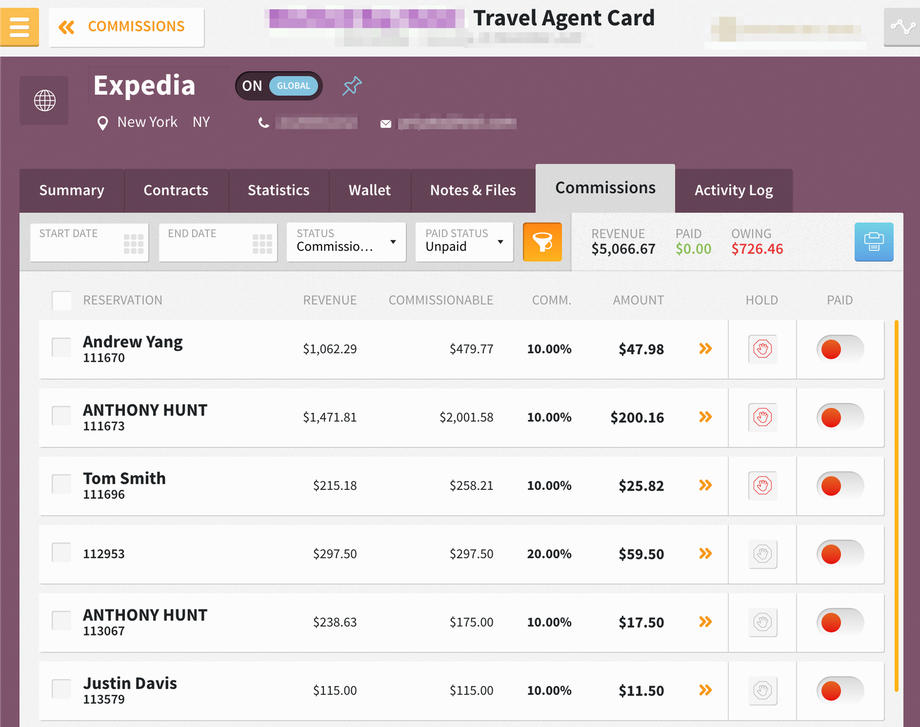This screenshot has height=727, width=920.
Task: Click the New York location pin icon
Action: [103, 123]
